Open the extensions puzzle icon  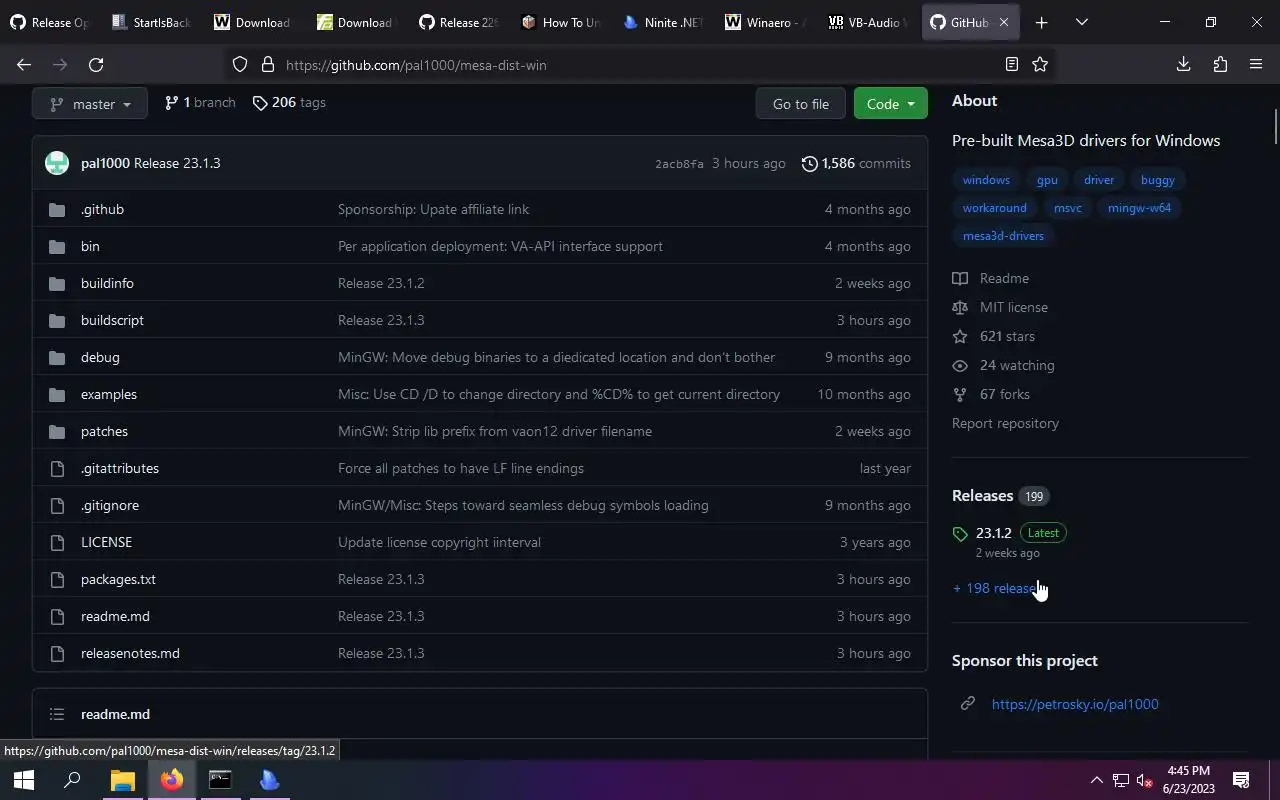pos(1220,65)
